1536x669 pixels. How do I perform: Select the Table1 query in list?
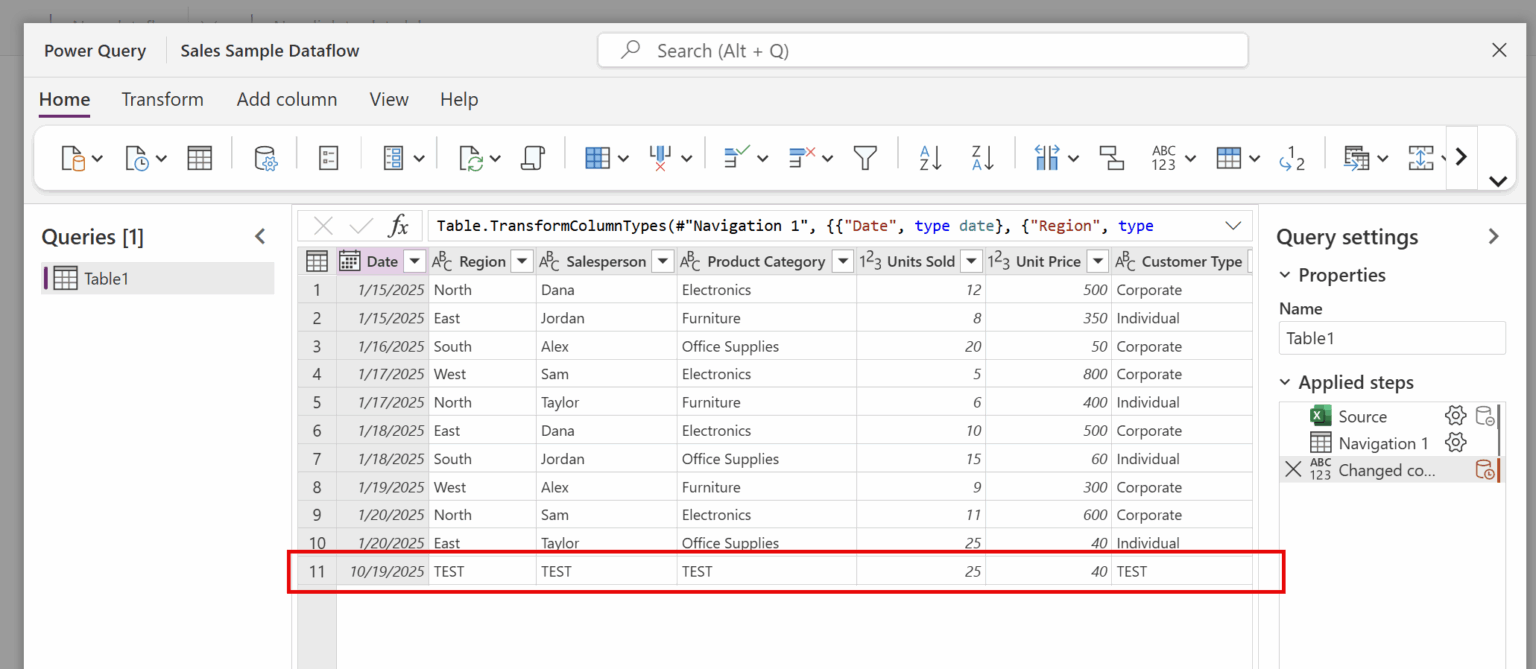tap(105, 279)
